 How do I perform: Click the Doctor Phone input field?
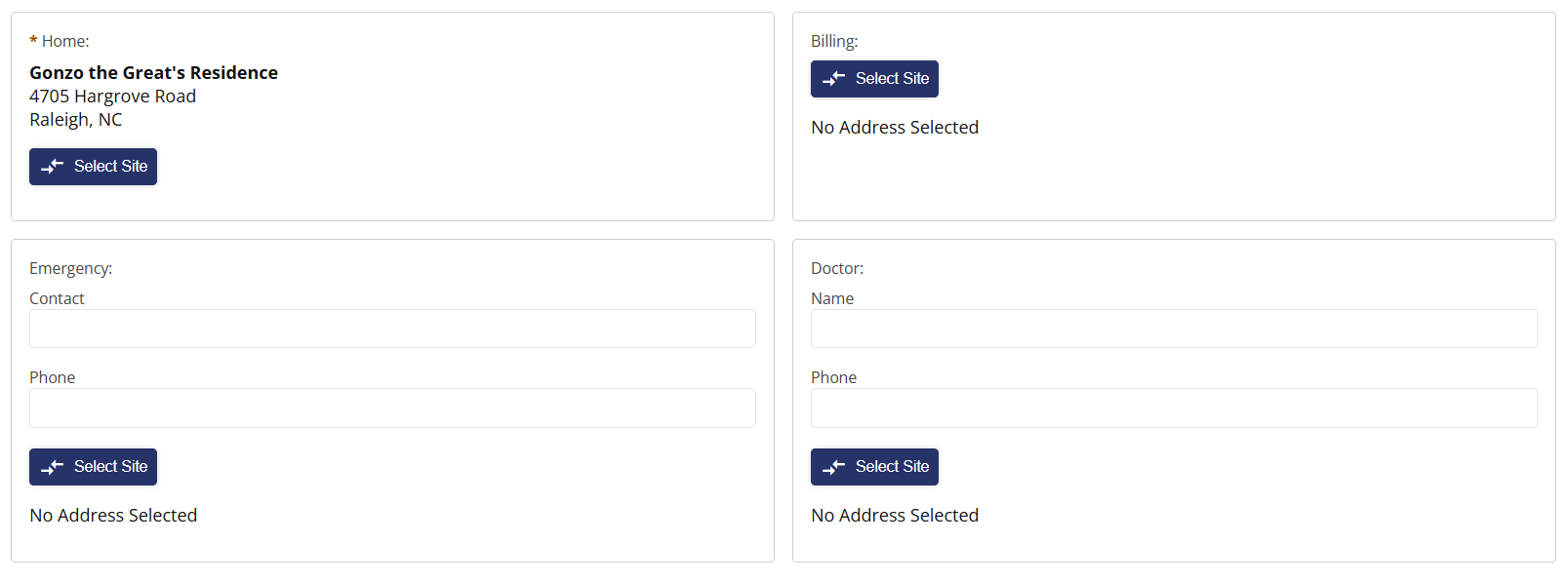click(x=1174, y=408)
